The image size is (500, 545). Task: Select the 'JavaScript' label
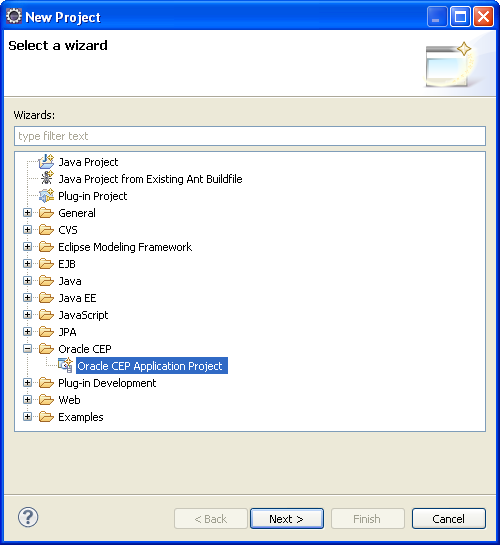click(x=83, y=315)
